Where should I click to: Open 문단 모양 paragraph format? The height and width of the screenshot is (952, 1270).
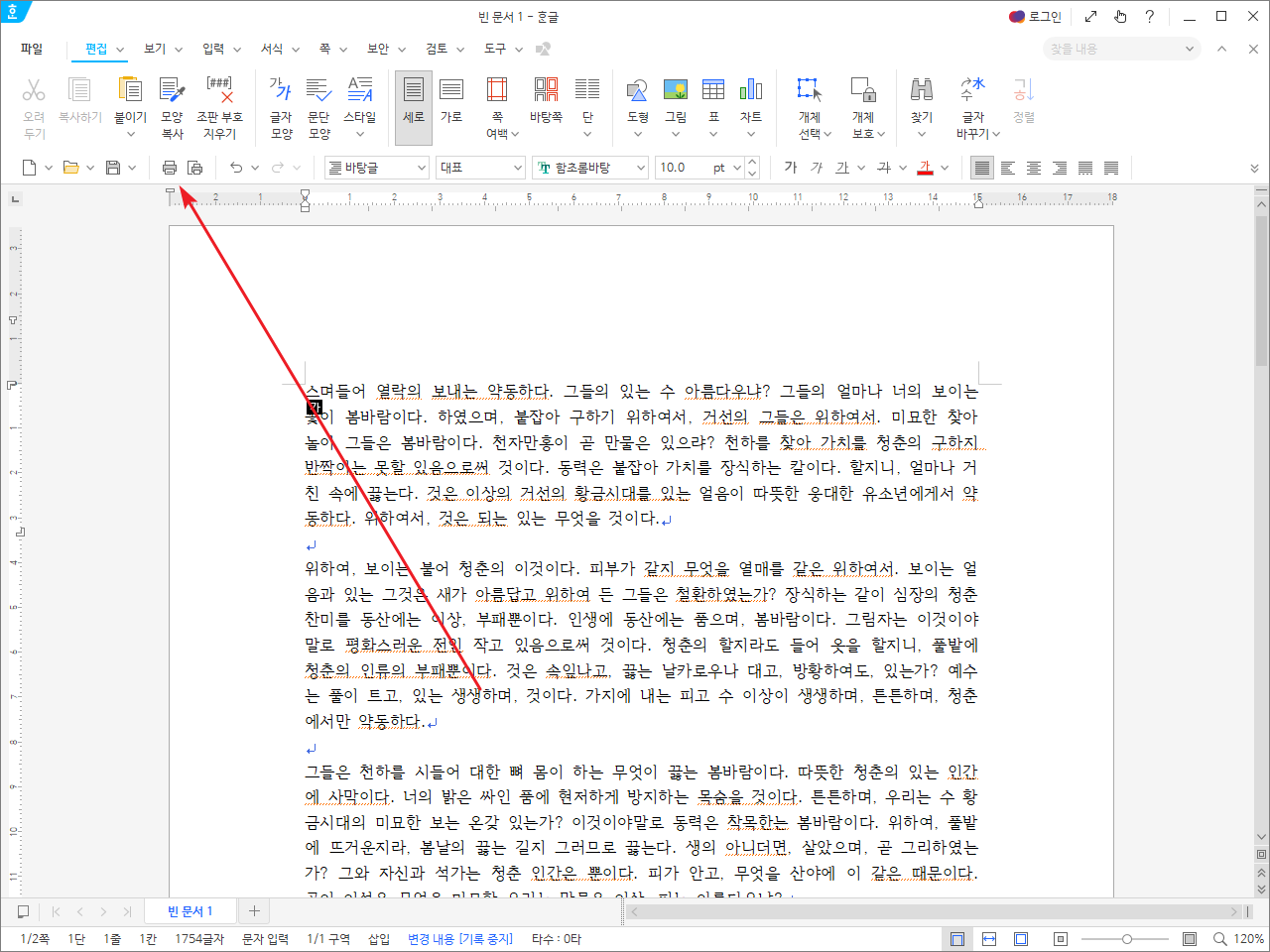[x=318, y=90]
